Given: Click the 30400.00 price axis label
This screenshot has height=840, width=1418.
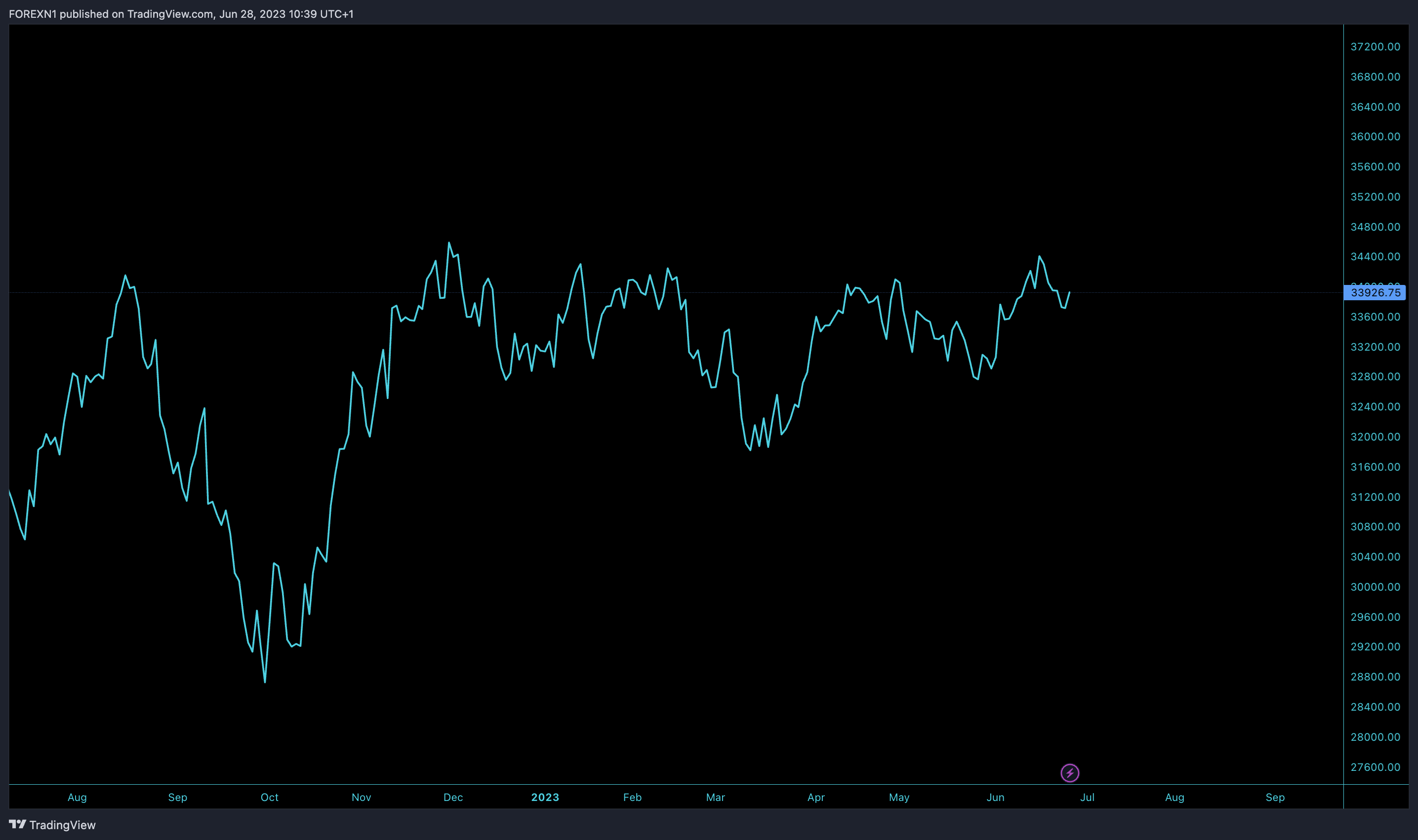Looking at the screenshot, I should pos(1375,557).
